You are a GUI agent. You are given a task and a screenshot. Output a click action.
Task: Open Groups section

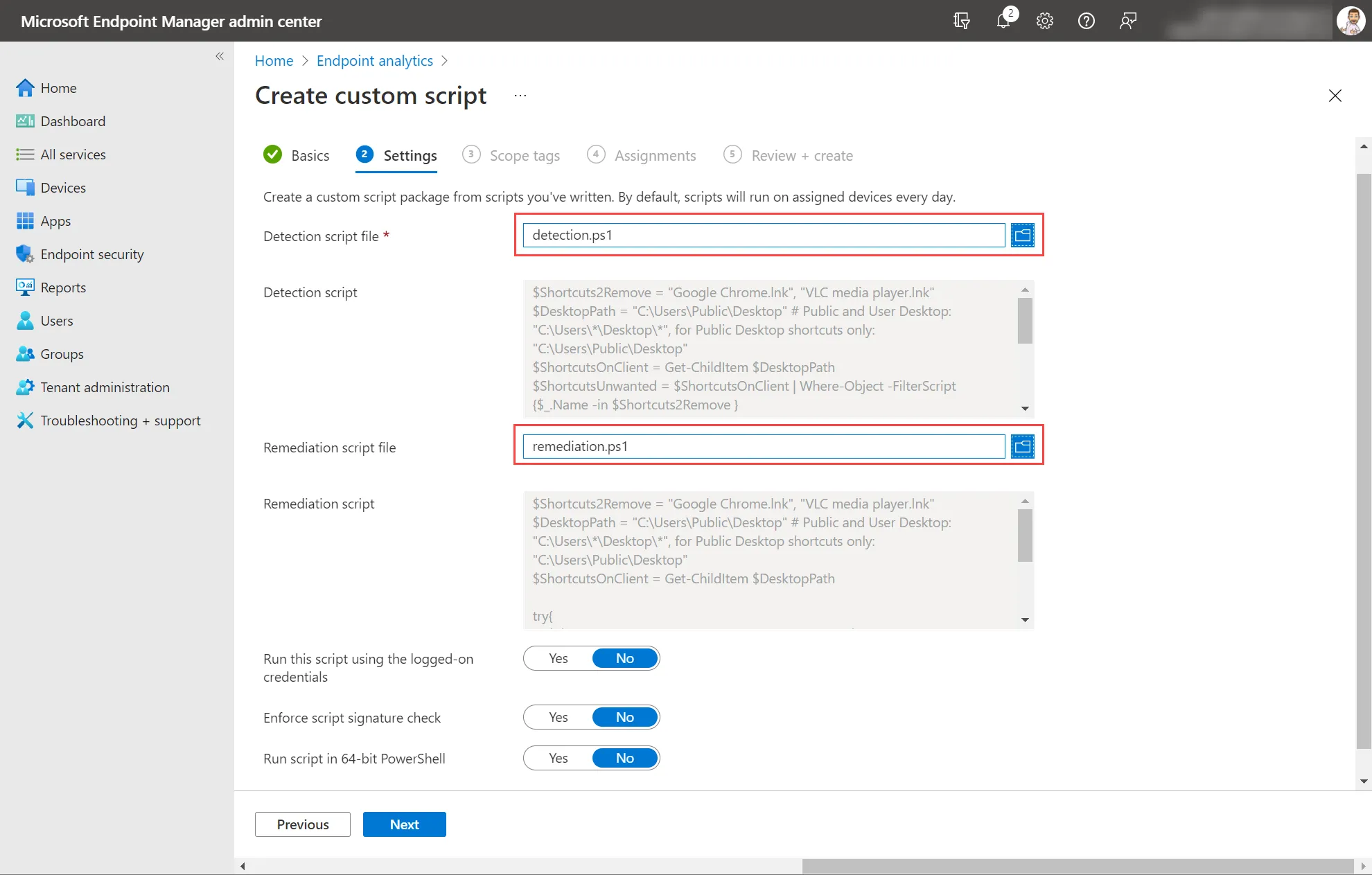point(62,354)
